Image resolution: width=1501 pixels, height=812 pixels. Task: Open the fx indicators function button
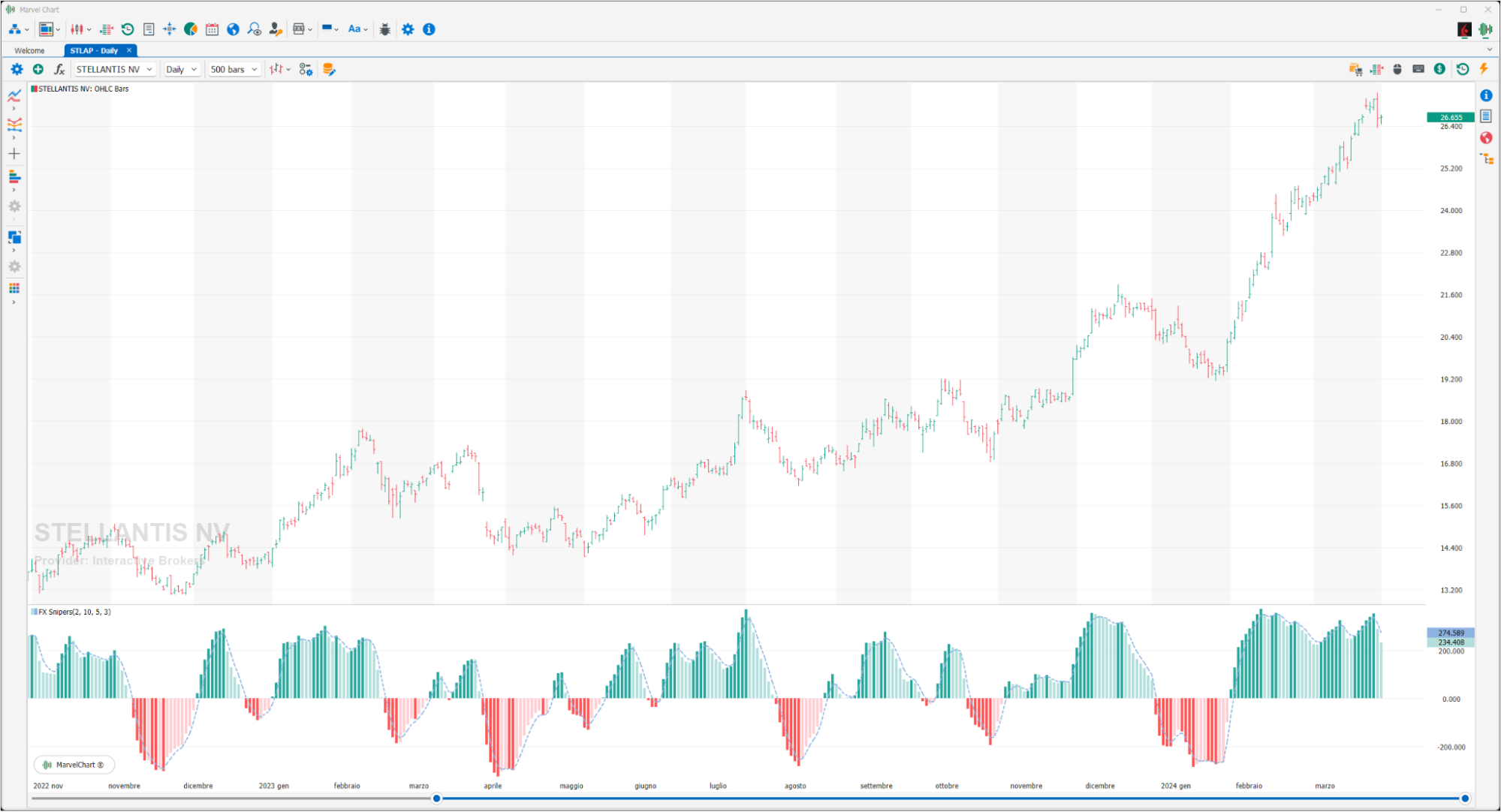[x=59, y=69]
